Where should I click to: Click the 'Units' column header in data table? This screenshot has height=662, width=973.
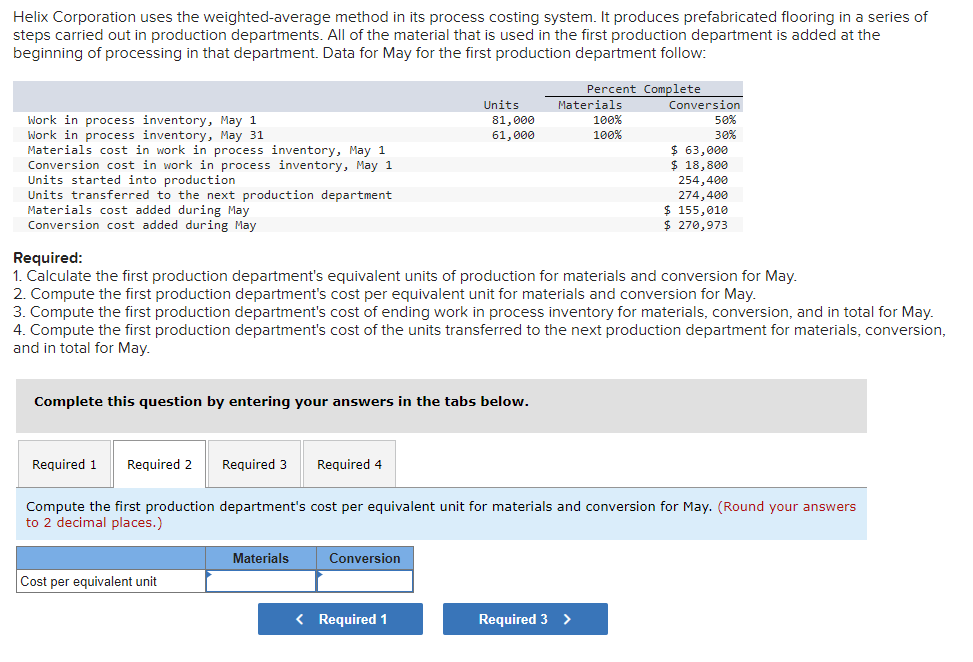coord(501,105)
